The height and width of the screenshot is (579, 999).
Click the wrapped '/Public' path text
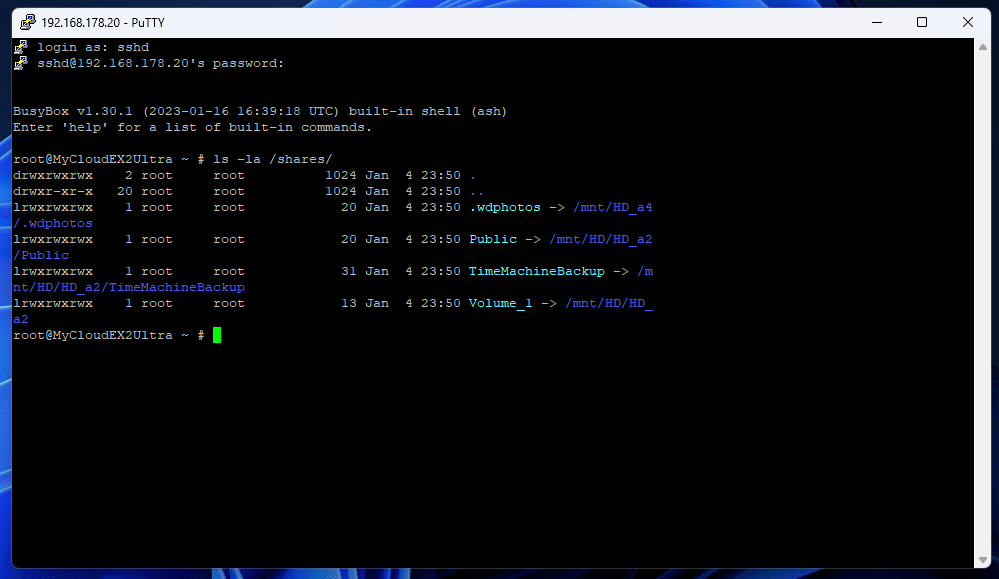point(41,255)
